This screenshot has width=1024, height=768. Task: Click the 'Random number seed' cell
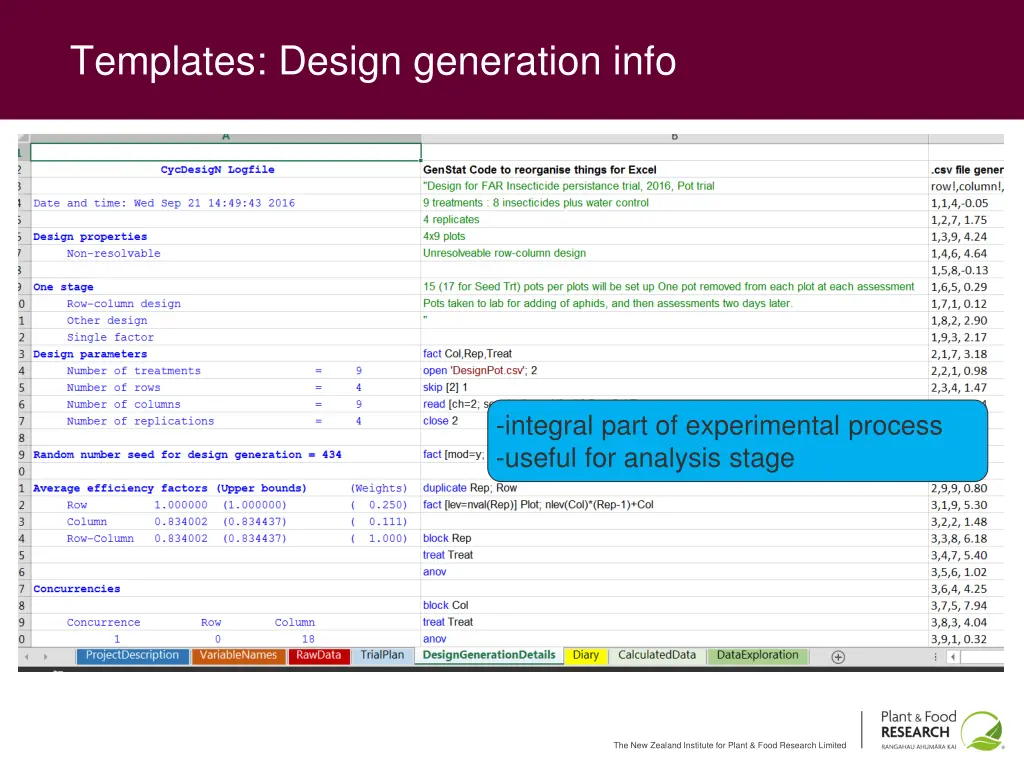[x=187, y=455]
